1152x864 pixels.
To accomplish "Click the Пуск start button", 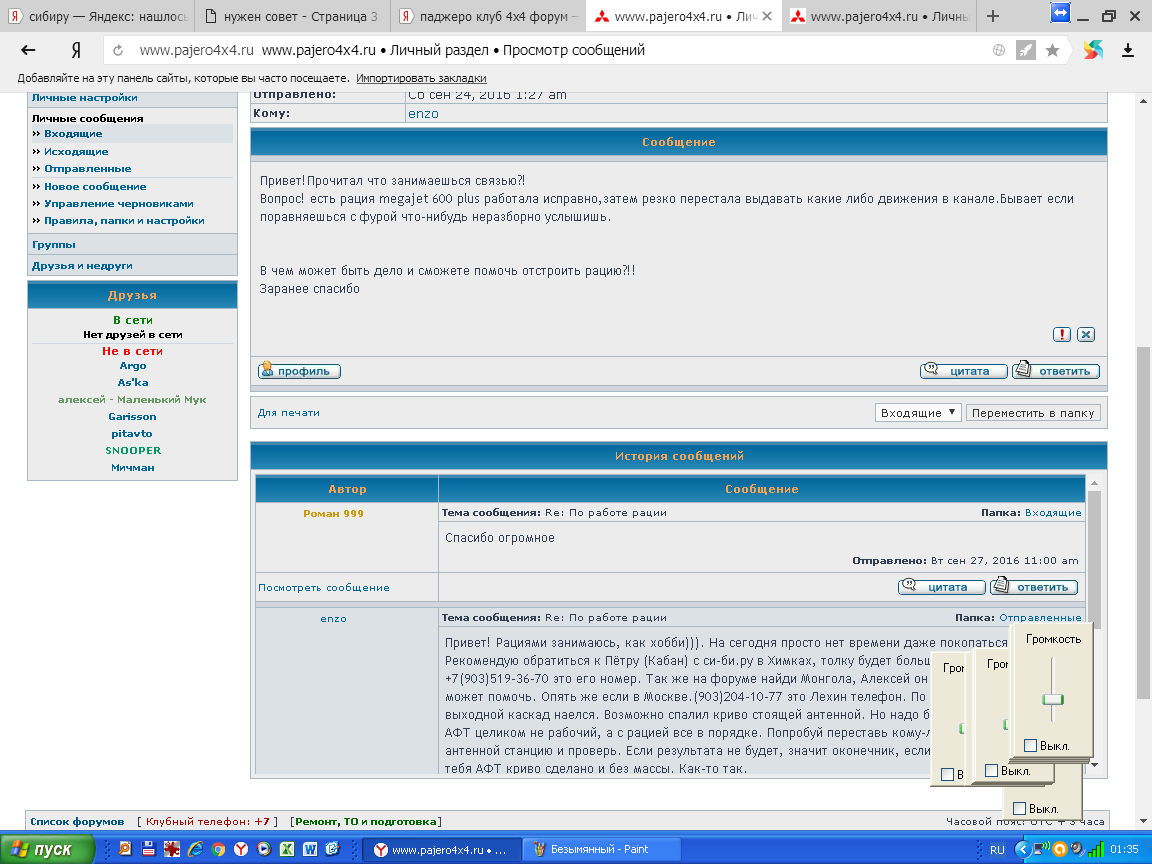I will [x=47, y=849].
